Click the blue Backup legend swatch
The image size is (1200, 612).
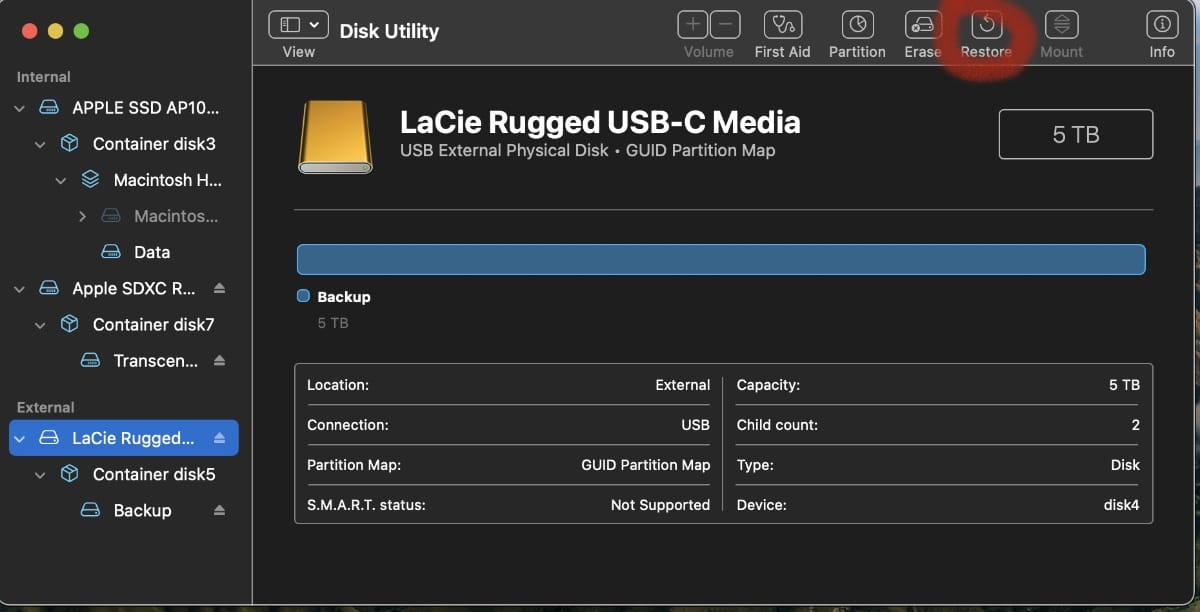pyautogui.click(x=303, y=296)
